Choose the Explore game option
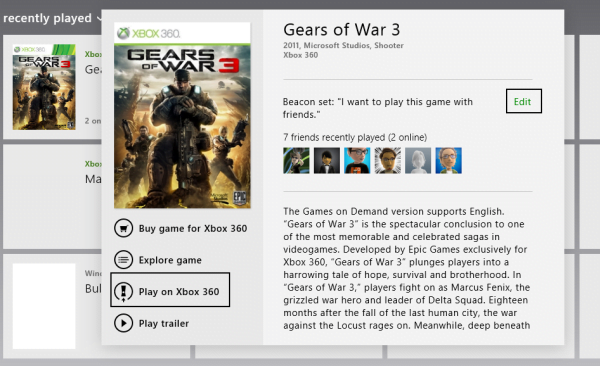The width and height of the screenshot is (600, 366). [158, 260]
